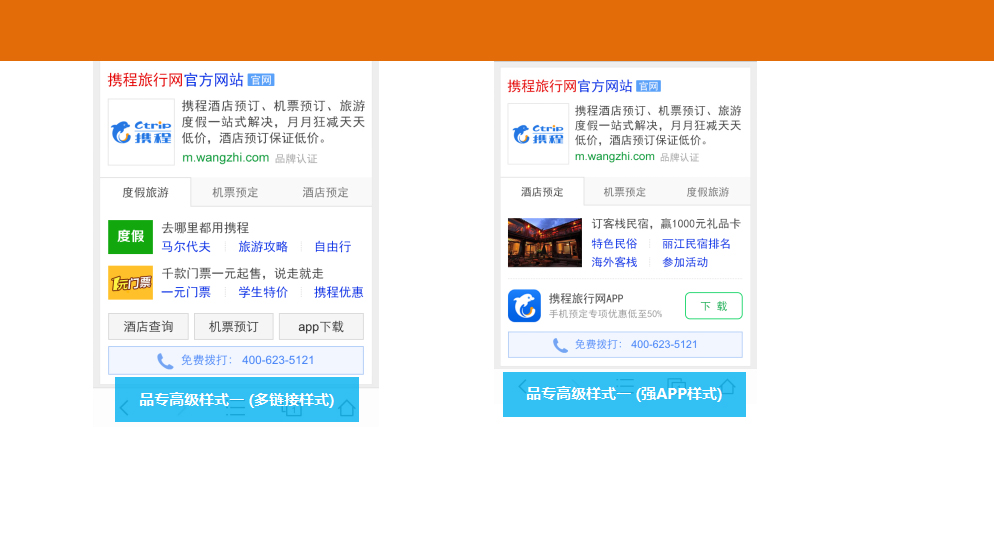Open the 丽江民宿排名 link

tap(696, 243)
